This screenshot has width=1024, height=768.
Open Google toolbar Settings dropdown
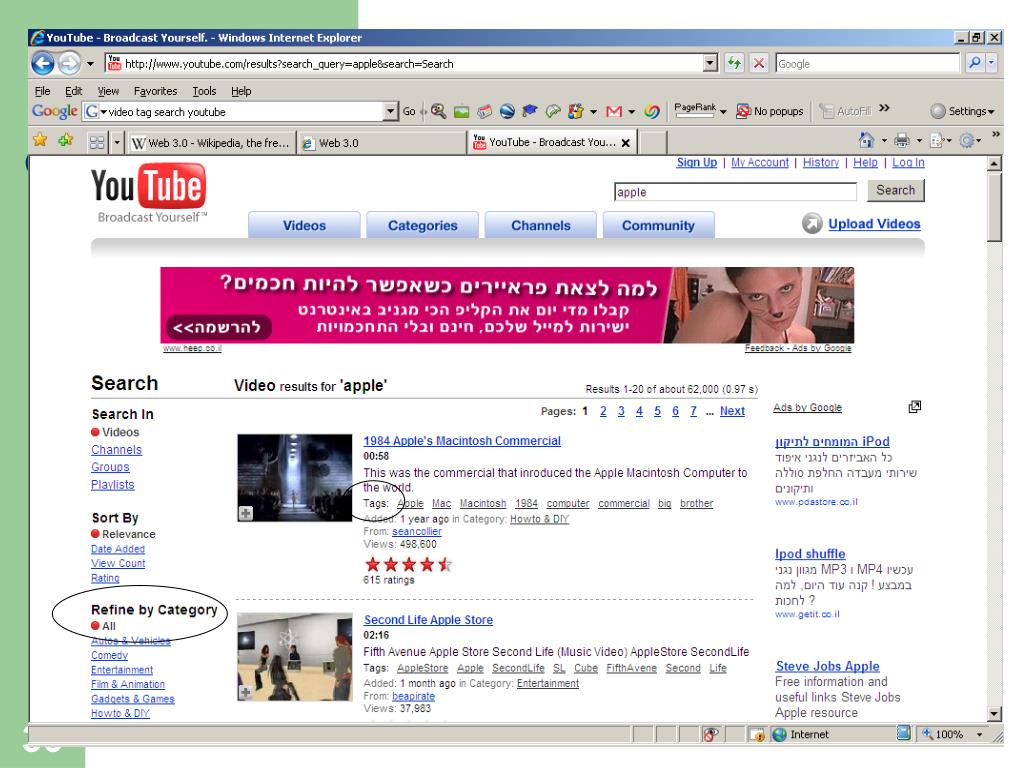click(963, 112)
